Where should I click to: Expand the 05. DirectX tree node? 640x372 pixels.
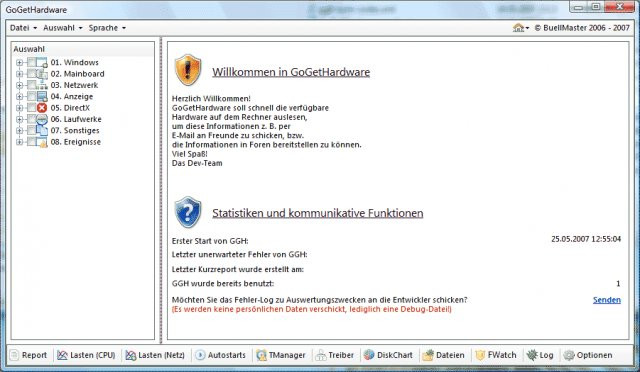(x=19, y=108)
